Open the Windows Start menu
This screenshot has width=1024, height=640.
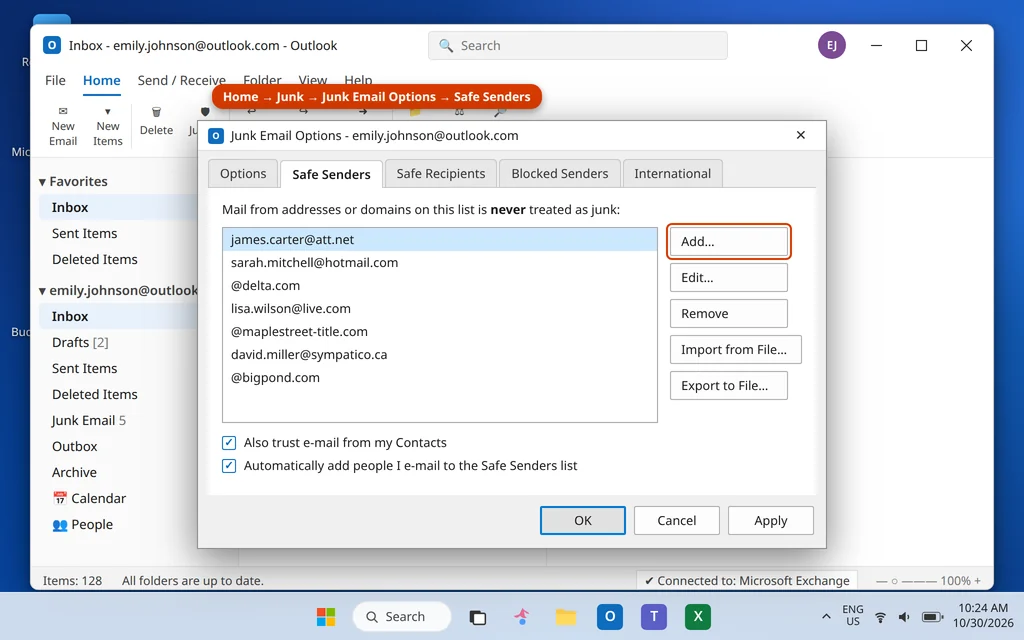tap(326, 616)
